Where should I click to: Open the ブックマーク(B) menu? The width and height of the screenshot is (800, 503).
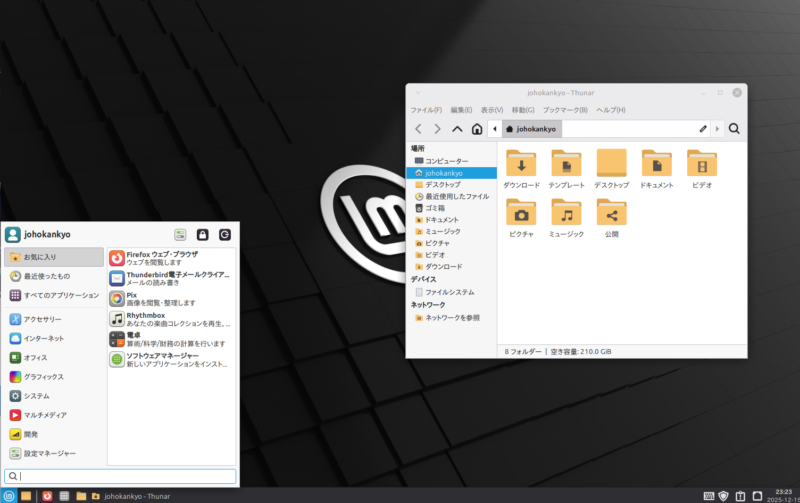pyautogui.click(x=565, y=110)
